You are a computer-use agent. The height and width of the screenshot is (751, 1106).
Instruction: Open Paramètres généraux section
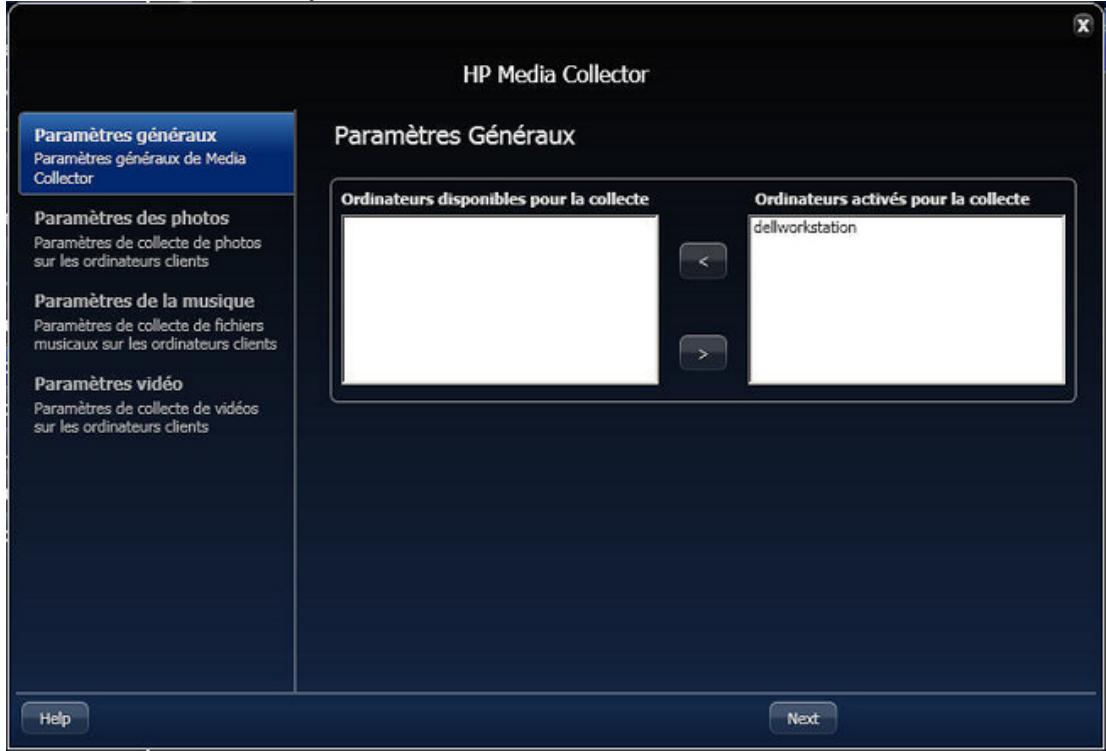click(x=157, y=153)
